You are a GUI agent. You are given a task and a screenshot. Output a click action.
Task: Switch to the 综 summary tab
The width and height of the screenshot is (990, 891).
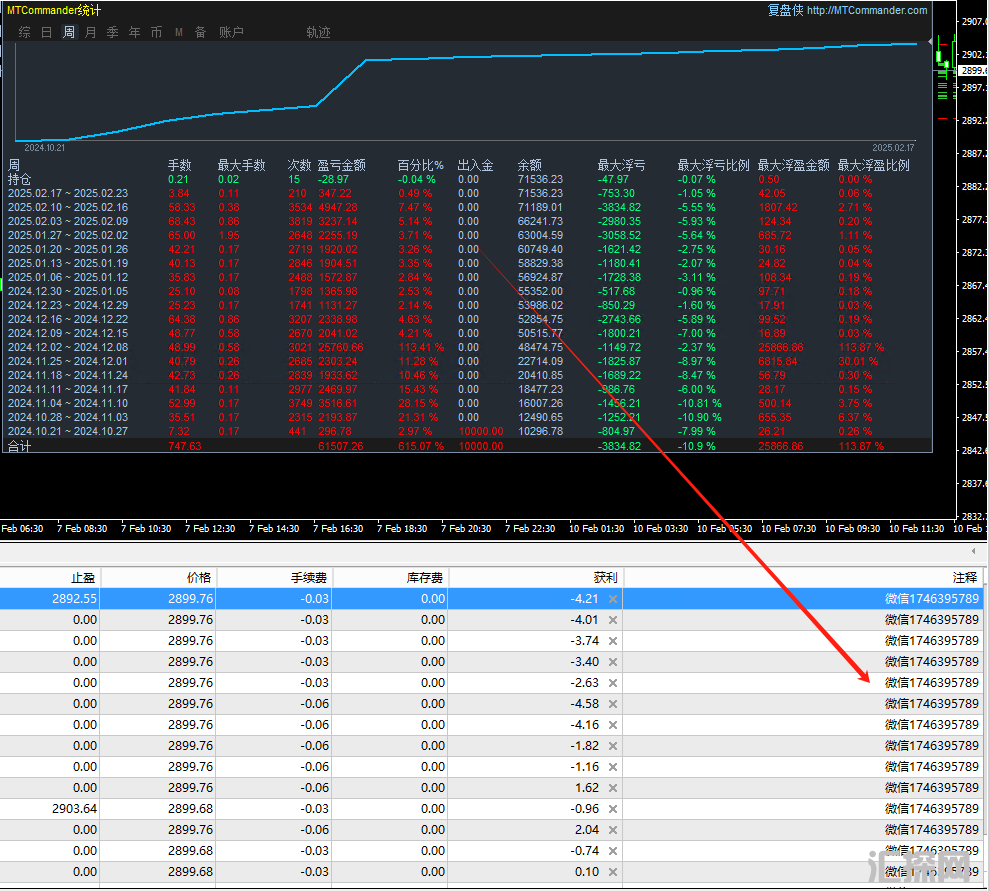click(x=25, y=32)
